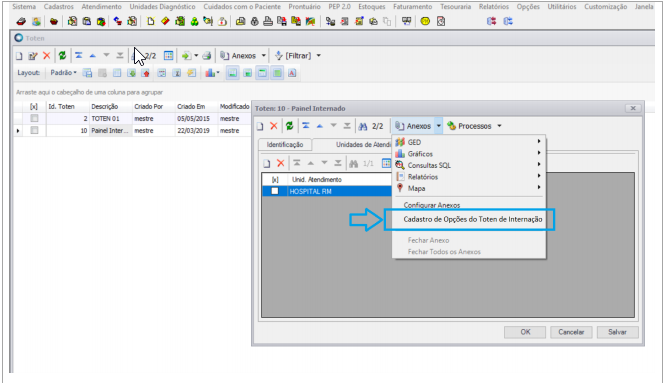The image size is (664, 383).
Task: Open the Processos dropdown in dialog
Action: pyautogui.click(x=499, y=126)
